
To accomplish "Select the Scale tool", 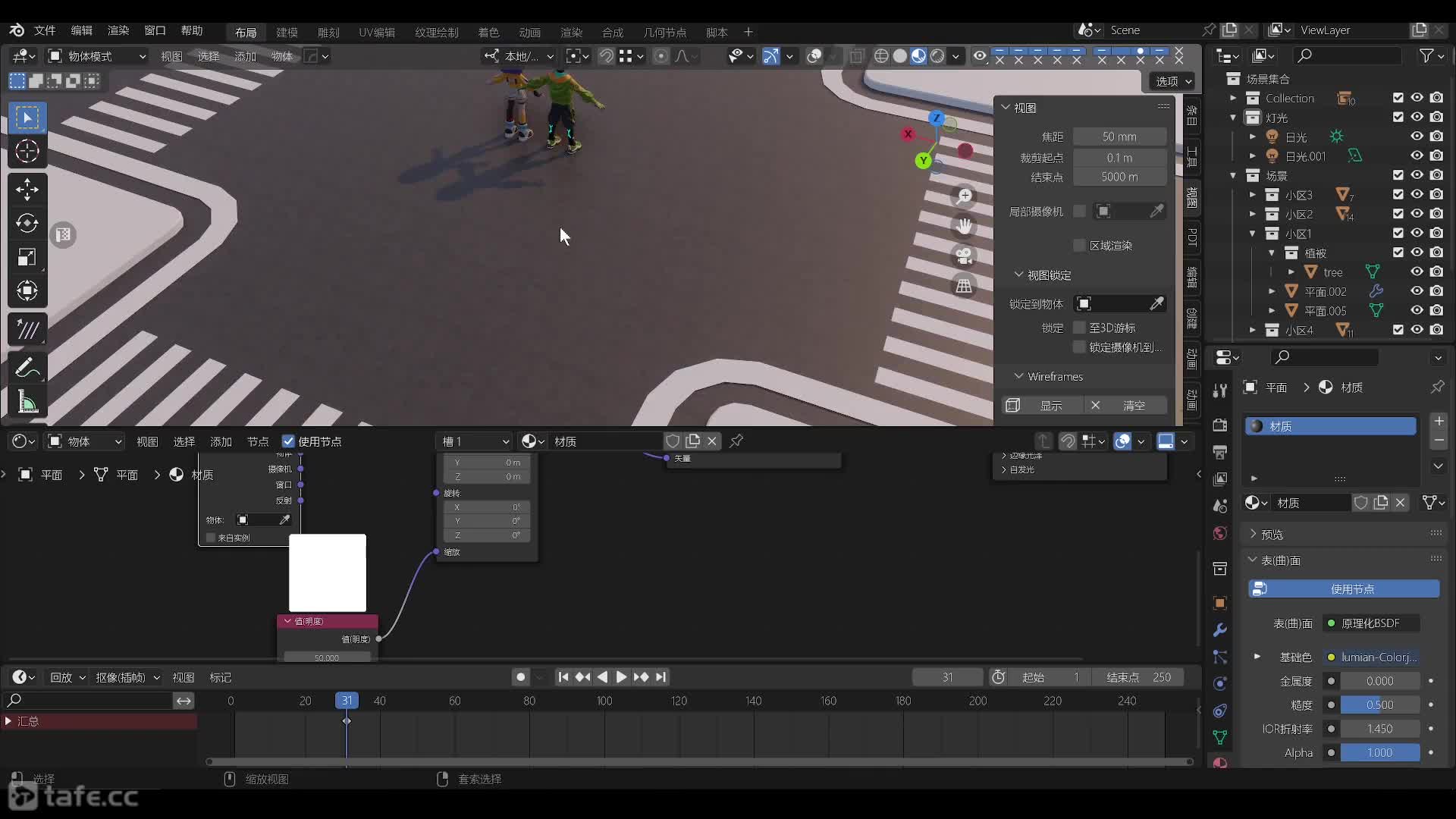I will click(x=27, y=257).
